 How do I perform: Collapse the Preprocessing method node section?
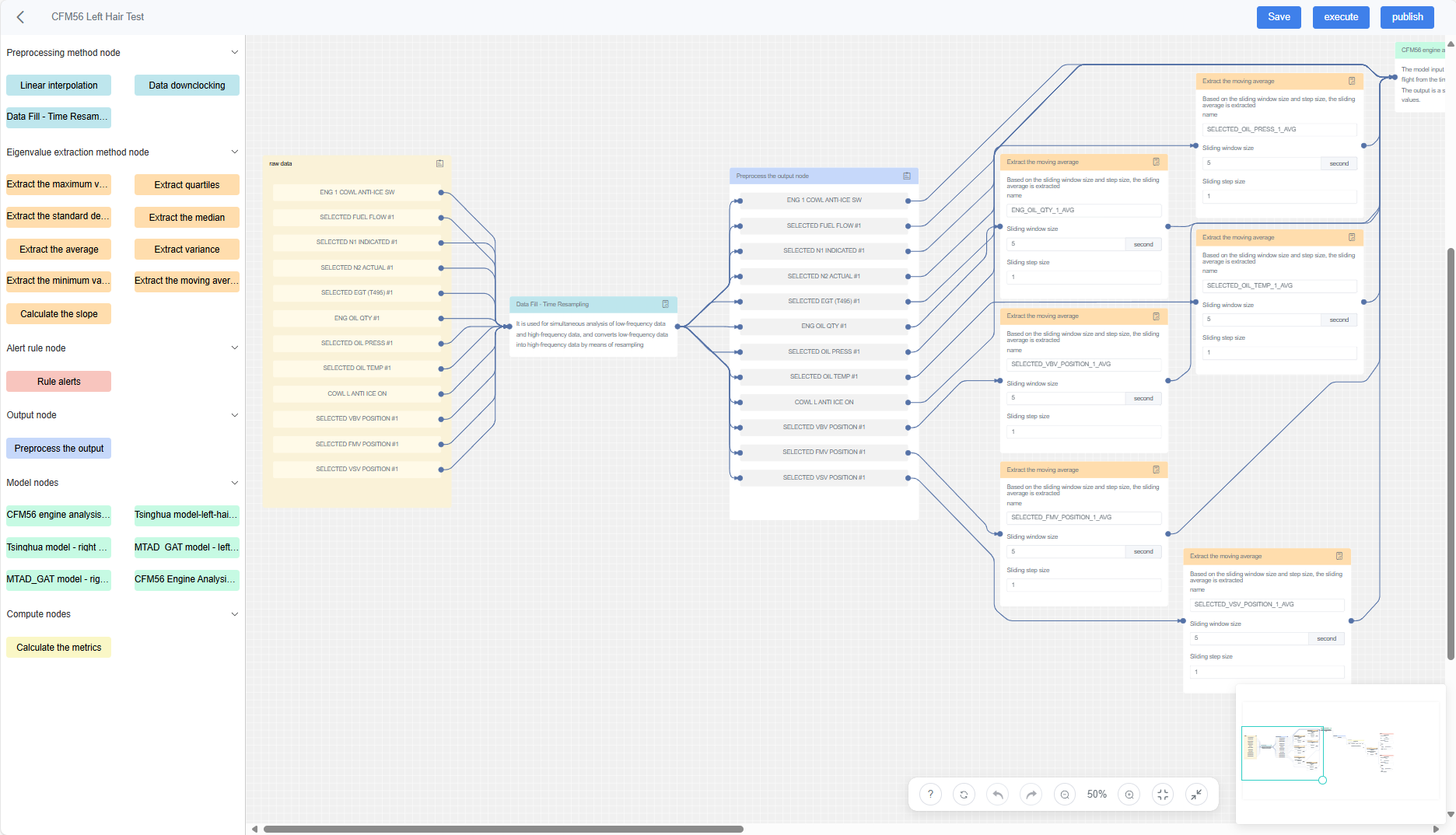point(235,52)
